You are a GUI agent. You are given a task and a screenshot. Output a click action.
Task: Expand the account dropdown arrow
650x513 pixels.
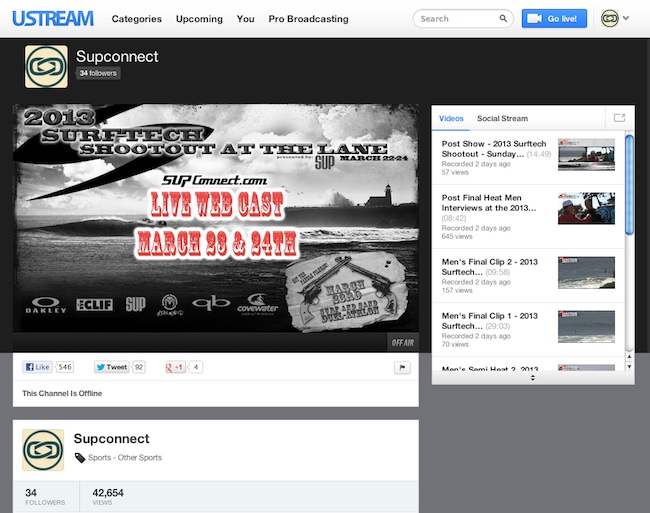tap(626, 18)
